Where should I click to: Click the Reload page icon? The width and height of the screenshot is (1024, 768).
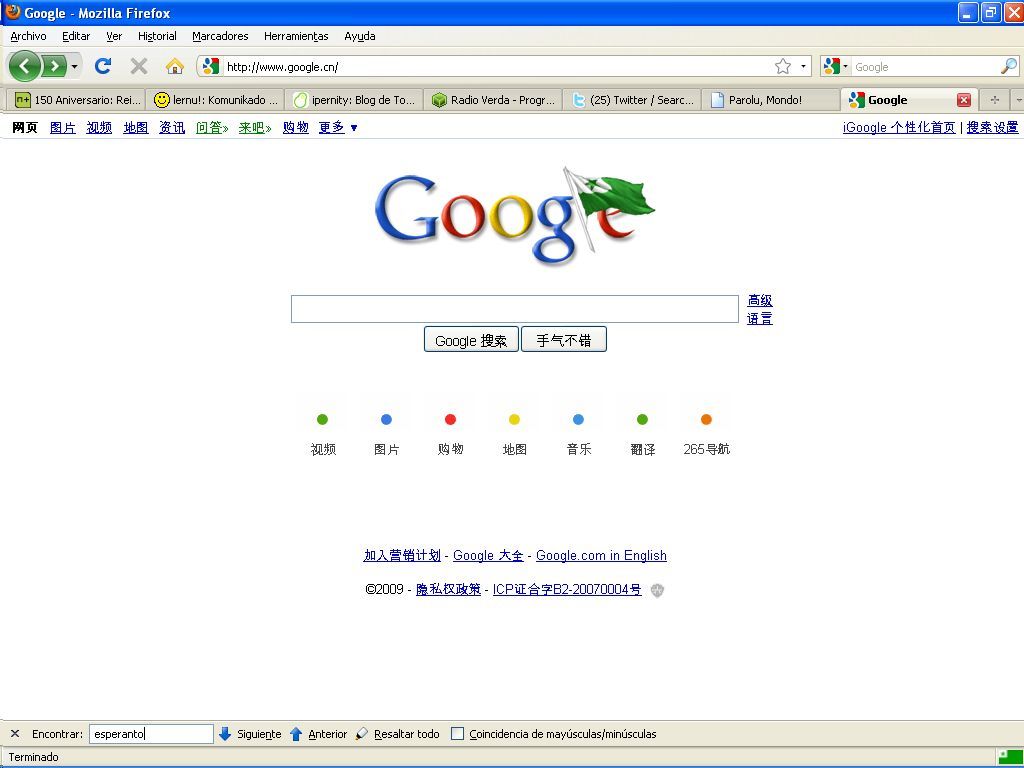pyautogui.click(x=102, y=66)
